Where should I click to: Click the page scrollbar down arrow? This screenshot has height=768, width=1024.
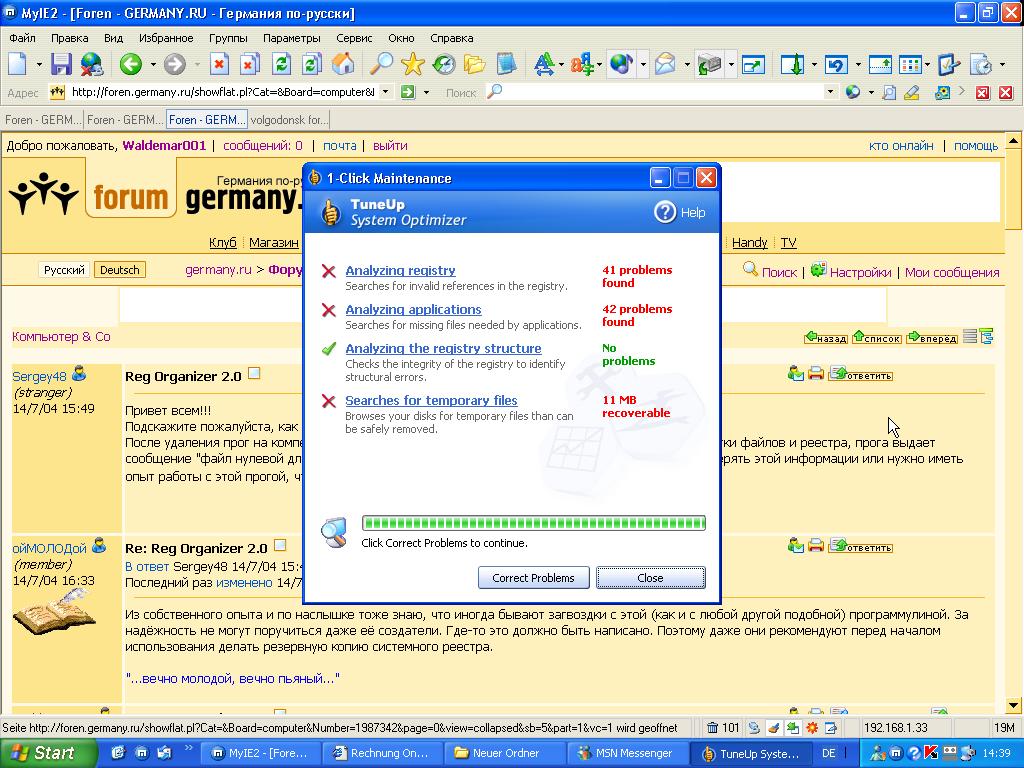coord(1014,705)
